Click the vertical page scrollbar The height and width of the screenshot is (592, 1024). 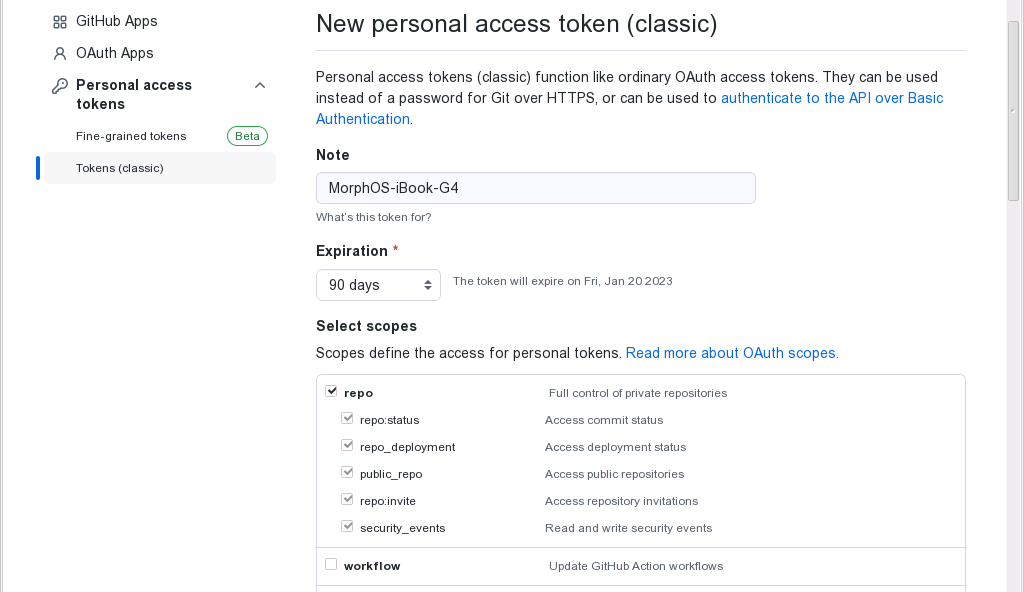click(x=1014, y=111)
